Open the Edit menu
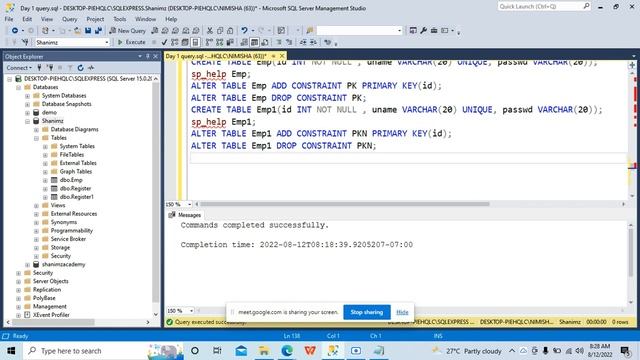The image size is (640, 360). 27,19
